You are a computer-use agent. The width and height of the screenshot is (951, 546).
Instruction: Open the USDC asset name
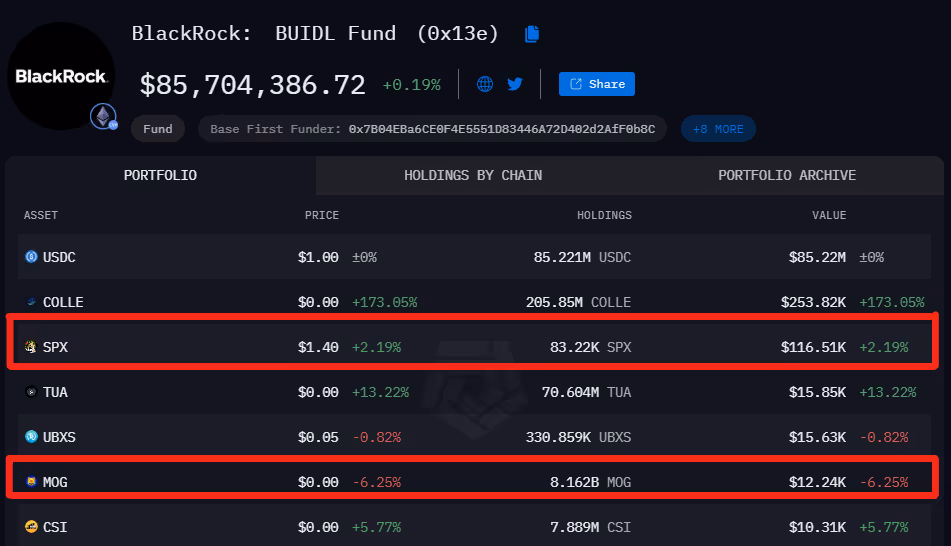click(x=59, y=257)
